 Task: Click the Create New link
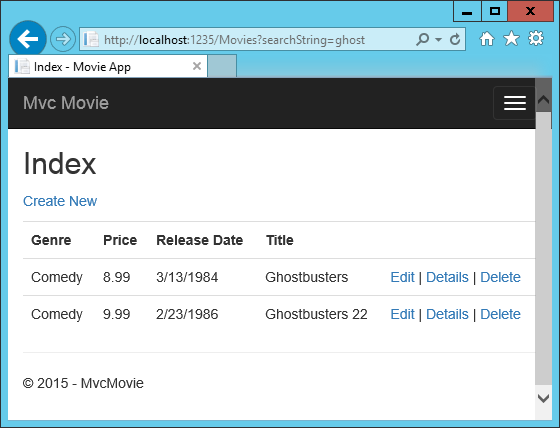tap(60, 201)
